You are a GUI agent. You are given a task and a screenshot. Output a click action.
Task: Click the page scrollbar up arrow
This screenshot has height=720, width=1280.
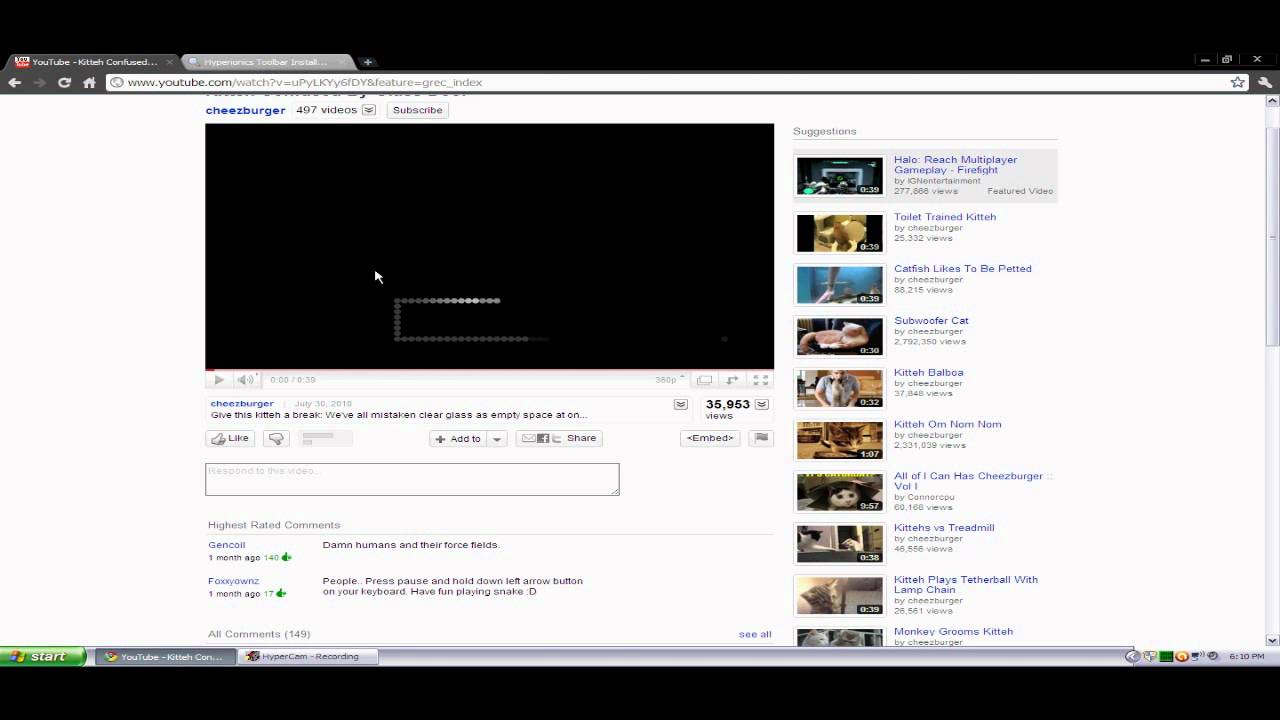[1272, 100]
